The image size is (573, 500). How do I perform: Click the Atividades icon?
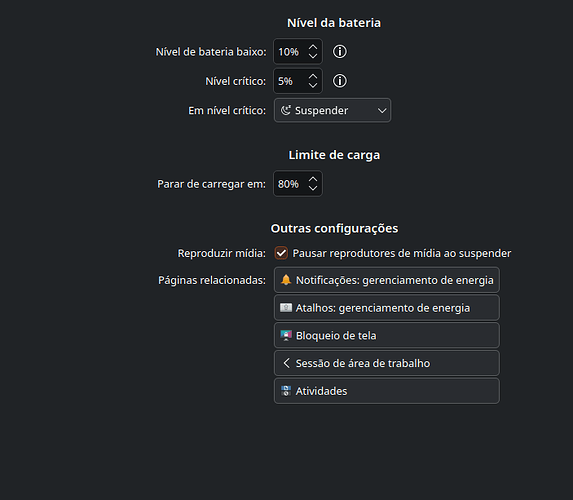(286, 391)
